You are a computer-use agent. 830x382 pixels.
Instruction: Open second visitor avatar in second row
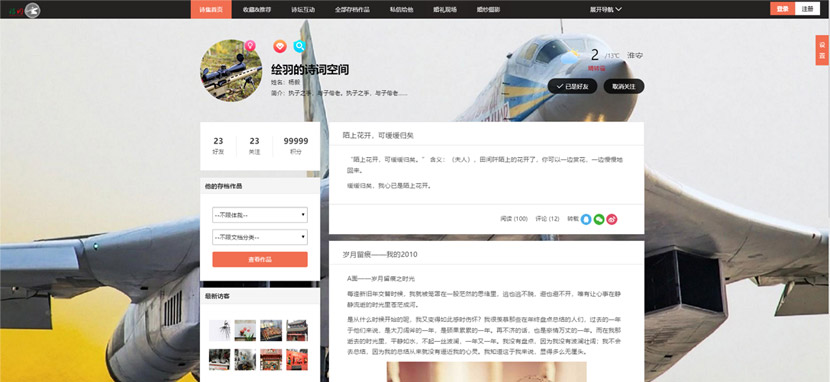pos(245,359)
